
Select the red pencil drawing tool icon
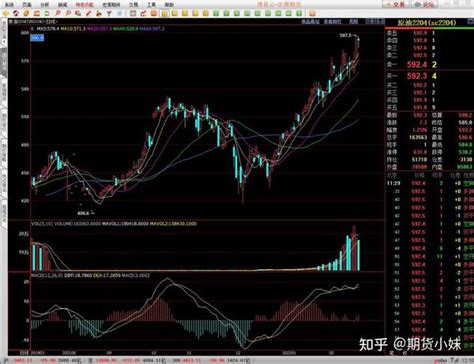point(88,14)
